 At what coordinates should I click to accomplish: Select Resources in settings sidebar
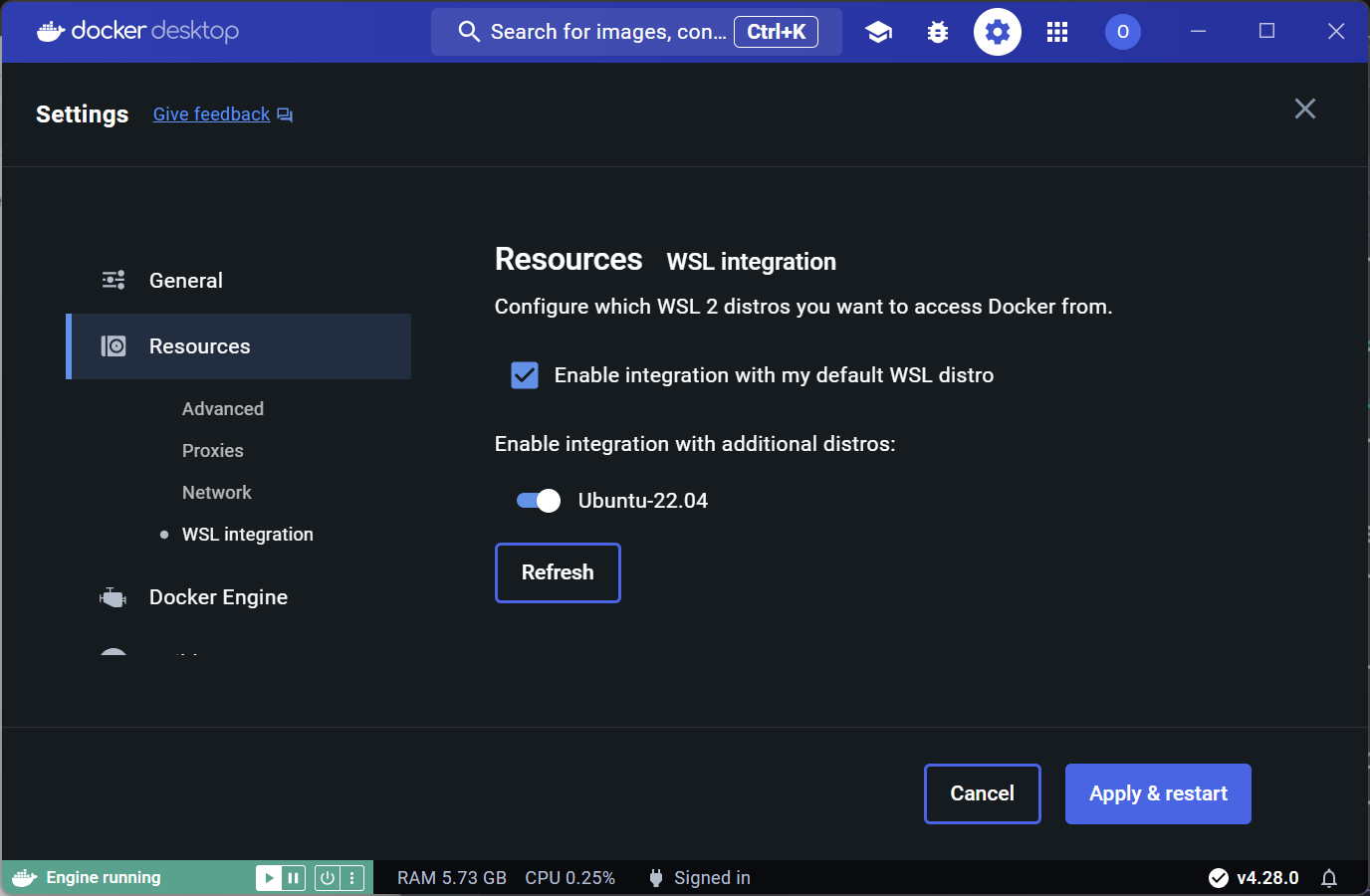239,346
